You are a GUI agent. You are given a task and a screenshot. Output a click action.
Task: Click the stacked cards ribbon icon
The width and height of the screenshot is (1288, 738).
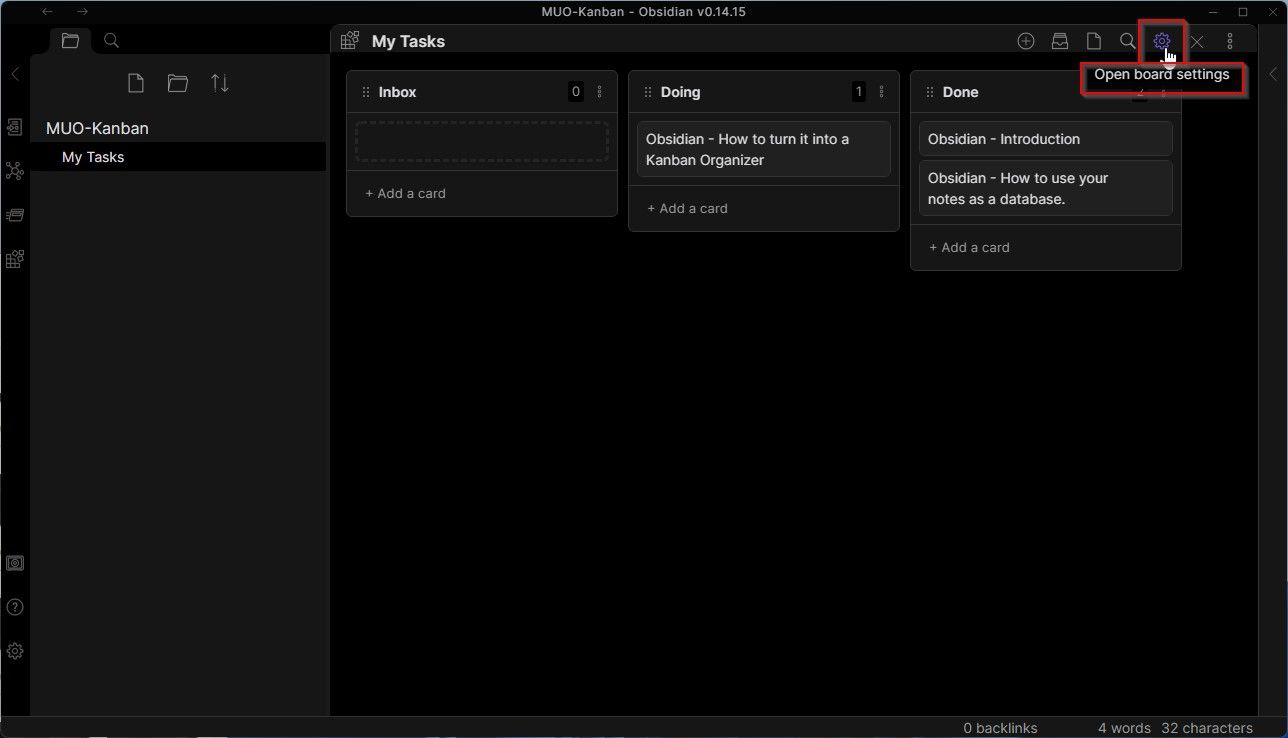[15, 215]
